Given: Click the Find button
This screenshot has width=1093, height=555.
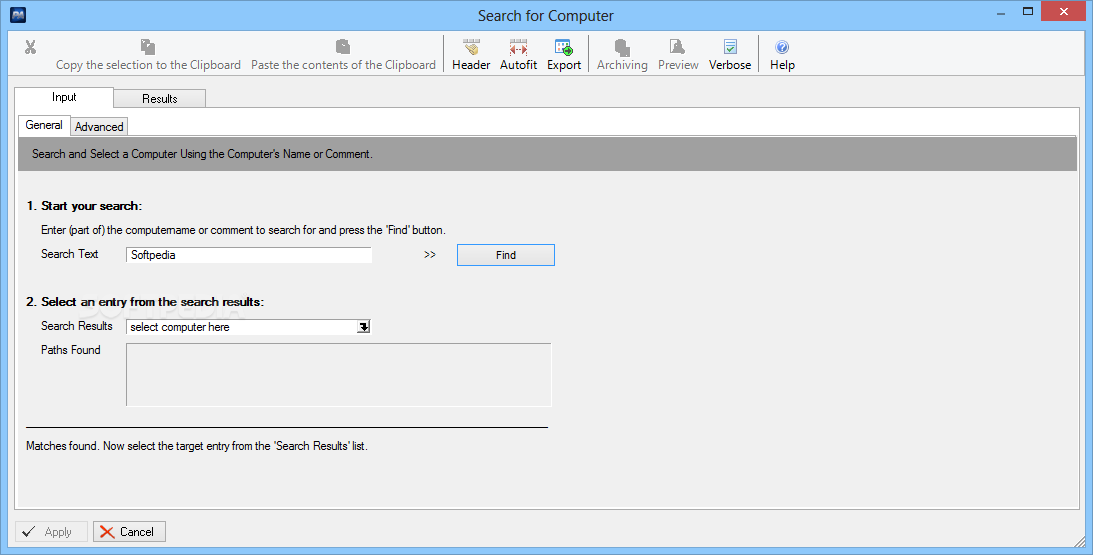Looking at the screenshot, I should pos(506,255).
